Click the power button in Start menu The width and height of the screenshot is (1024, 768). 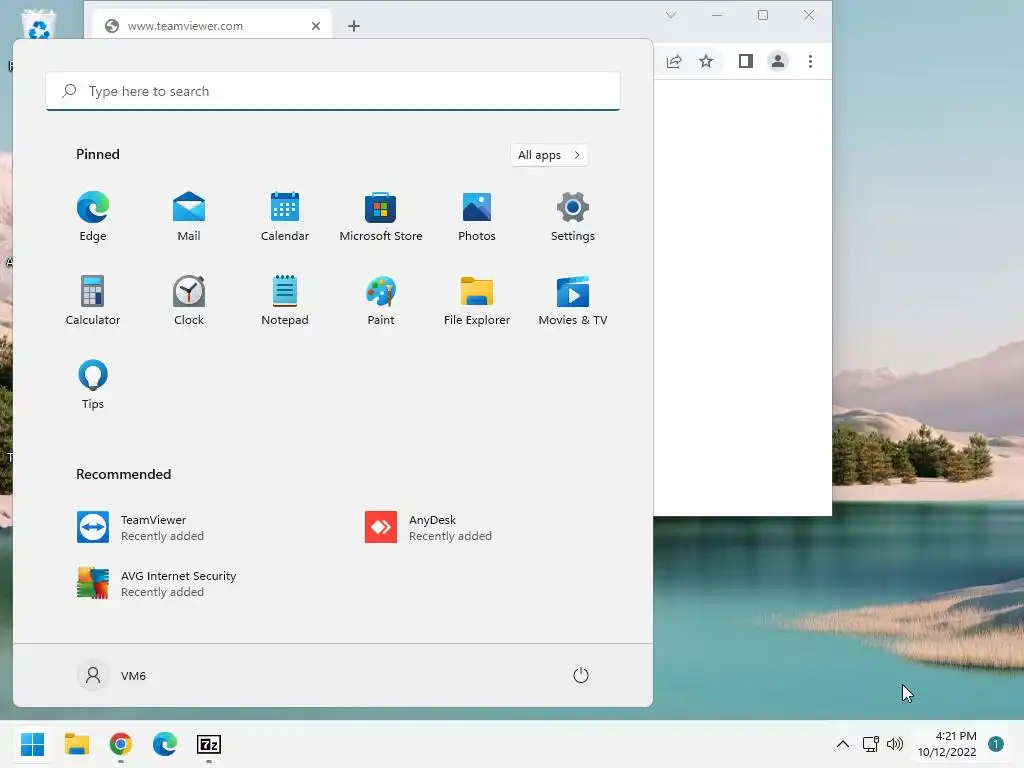[x=581, y=675]
